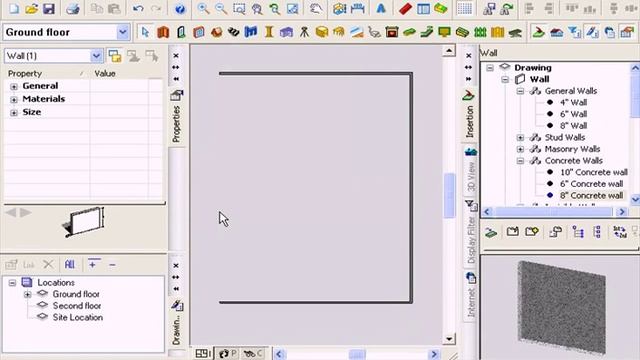Image resolution: width=640 pixels, height=360 pixels.
Task: Select 10" Concrete wall
Action: 593,172
